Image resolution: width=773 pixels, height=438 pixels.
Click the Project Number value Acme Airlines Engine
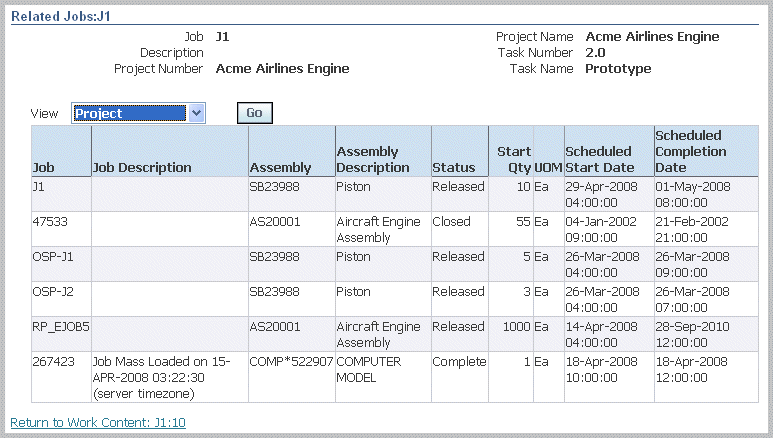click(282, 69)
